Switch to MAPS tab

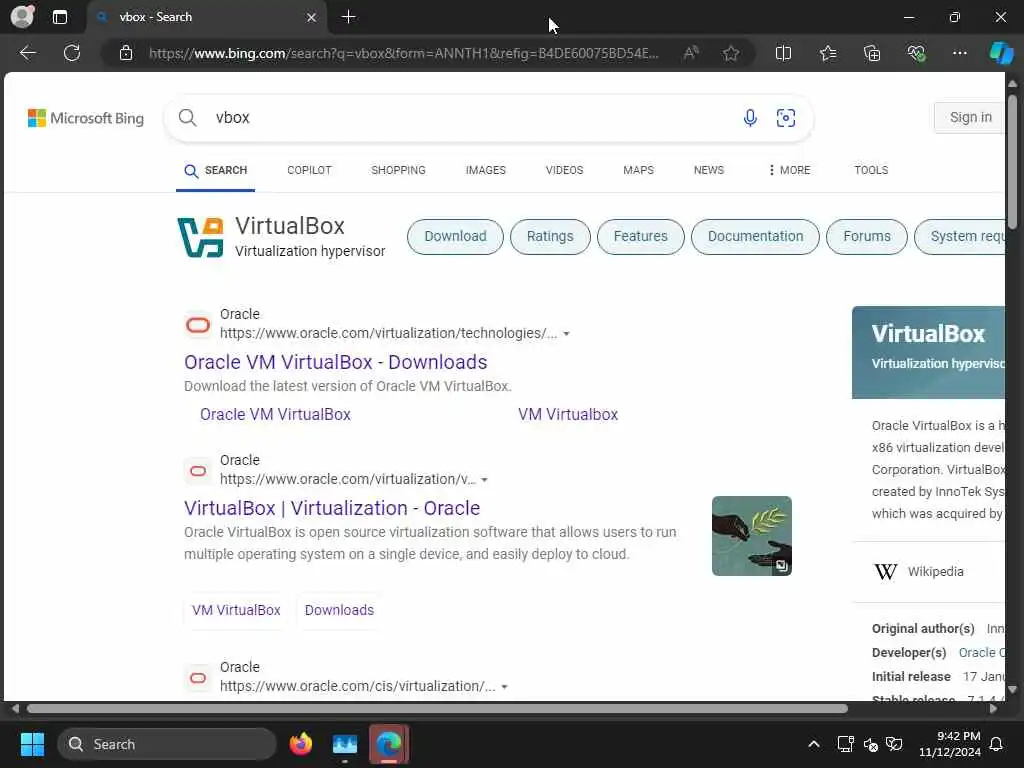point(638,170)
